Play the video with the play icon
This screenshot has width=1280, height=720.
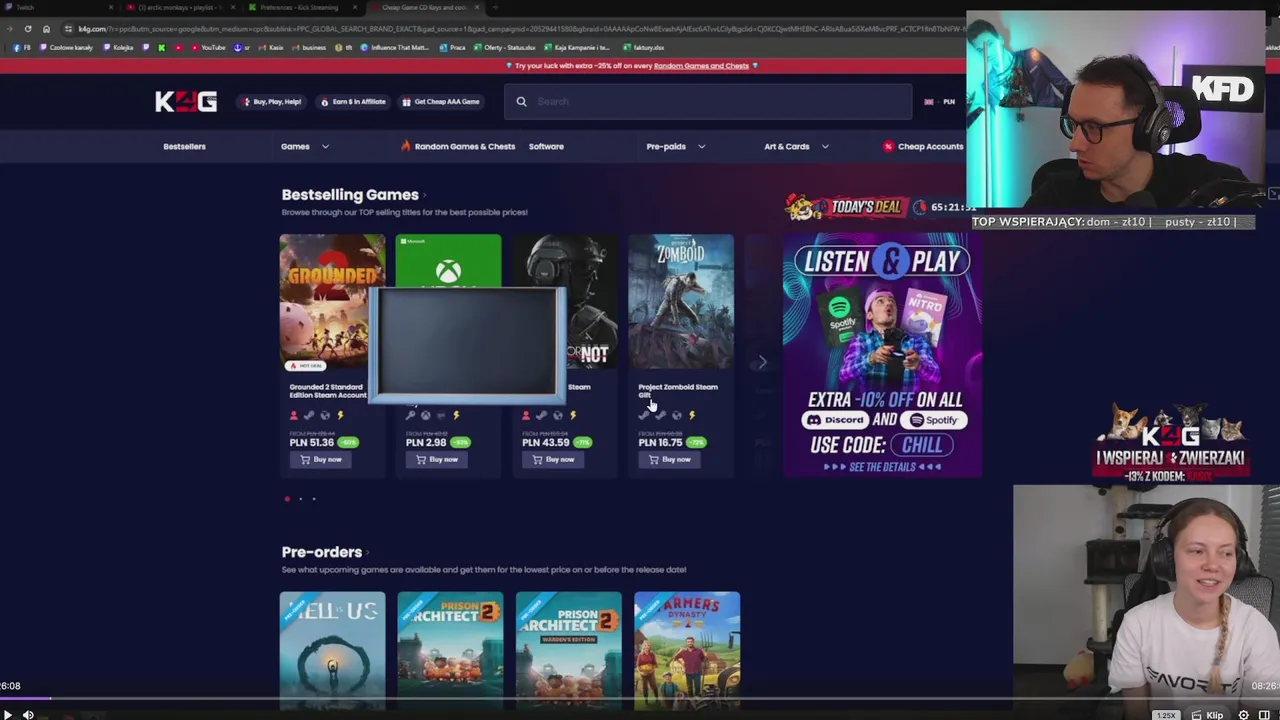click(7, 714)
